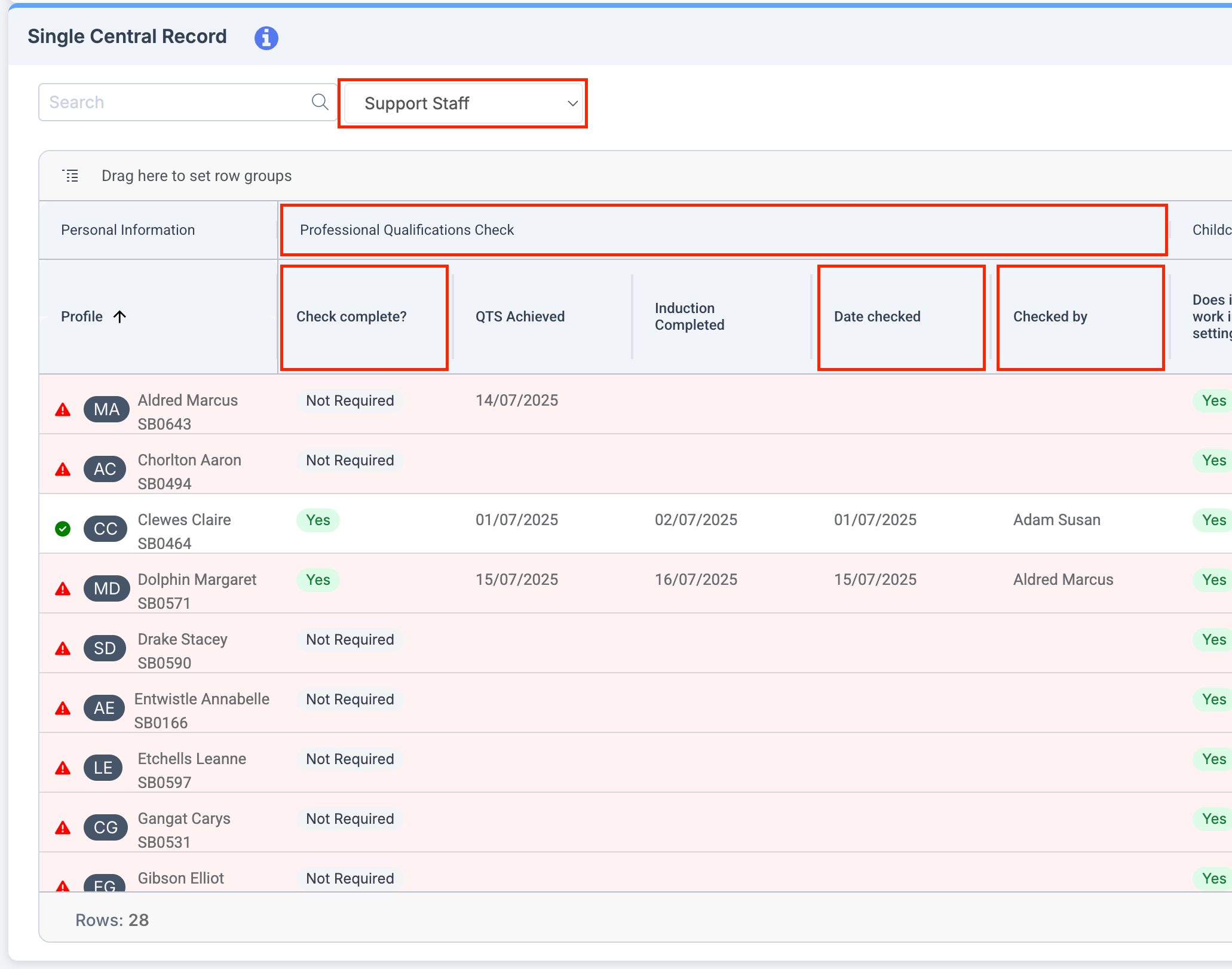Click Aldred Marcus red warning icon
The width and height of the screenshot is (1232, 969).
63,410
